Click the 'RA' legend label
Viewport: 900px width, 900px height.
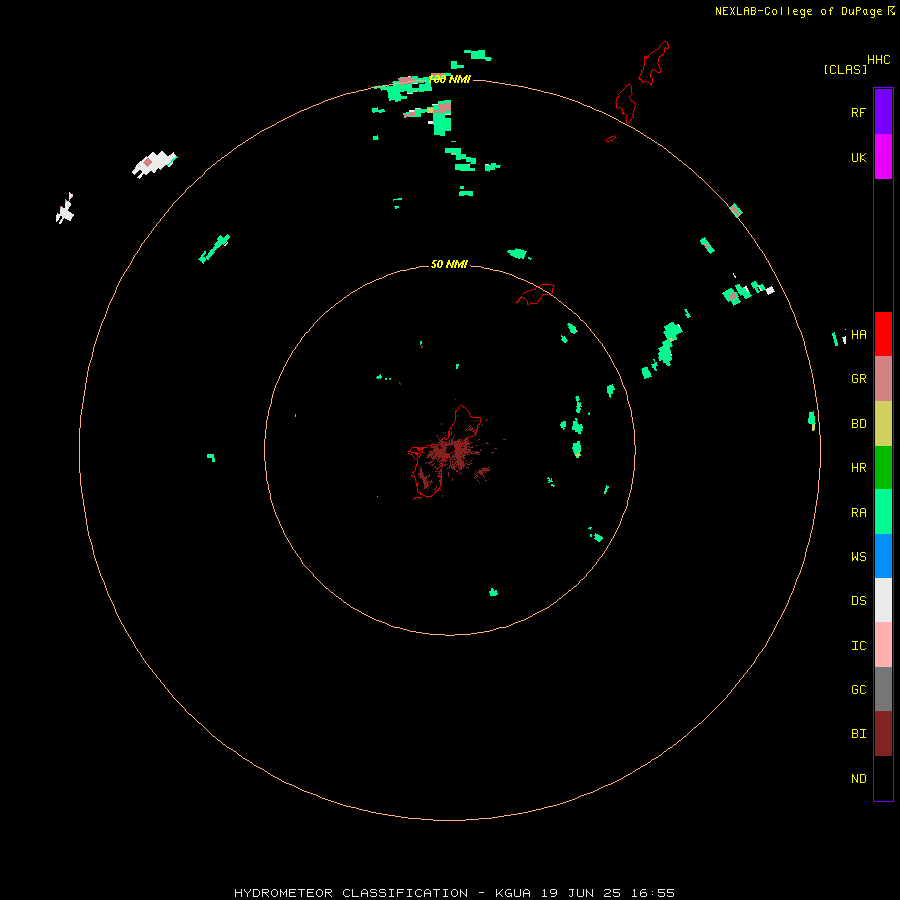858,513
